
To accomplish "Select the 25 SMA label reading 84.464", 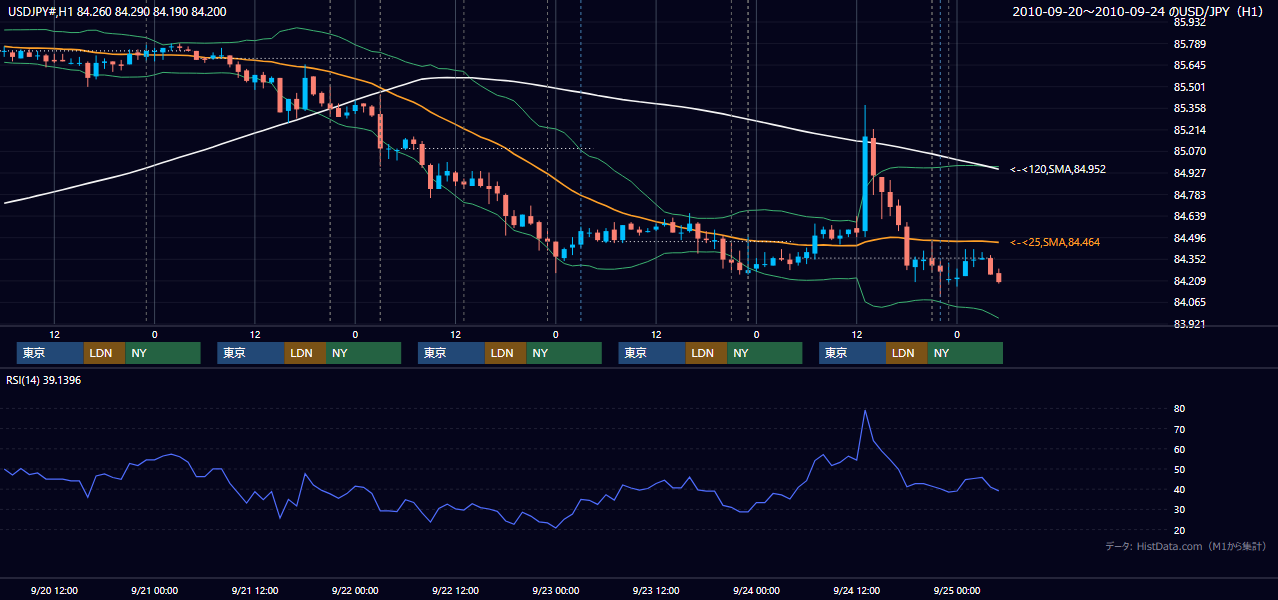I will point(1055,242).
